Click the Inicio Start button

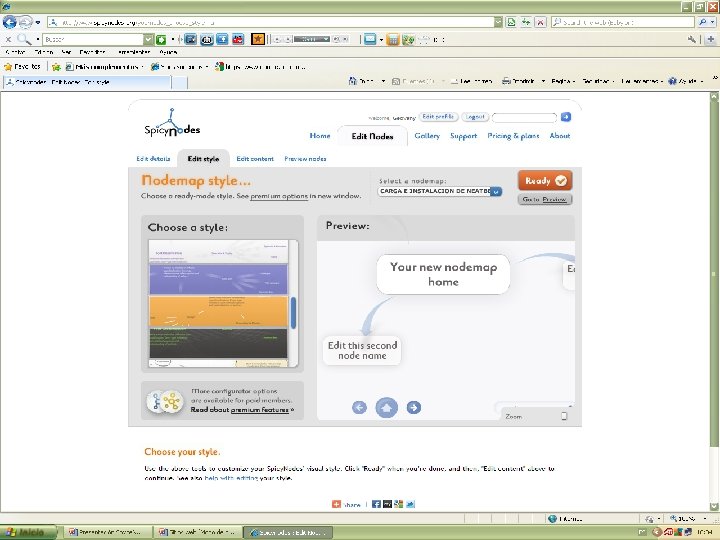[x=28, y=532]
